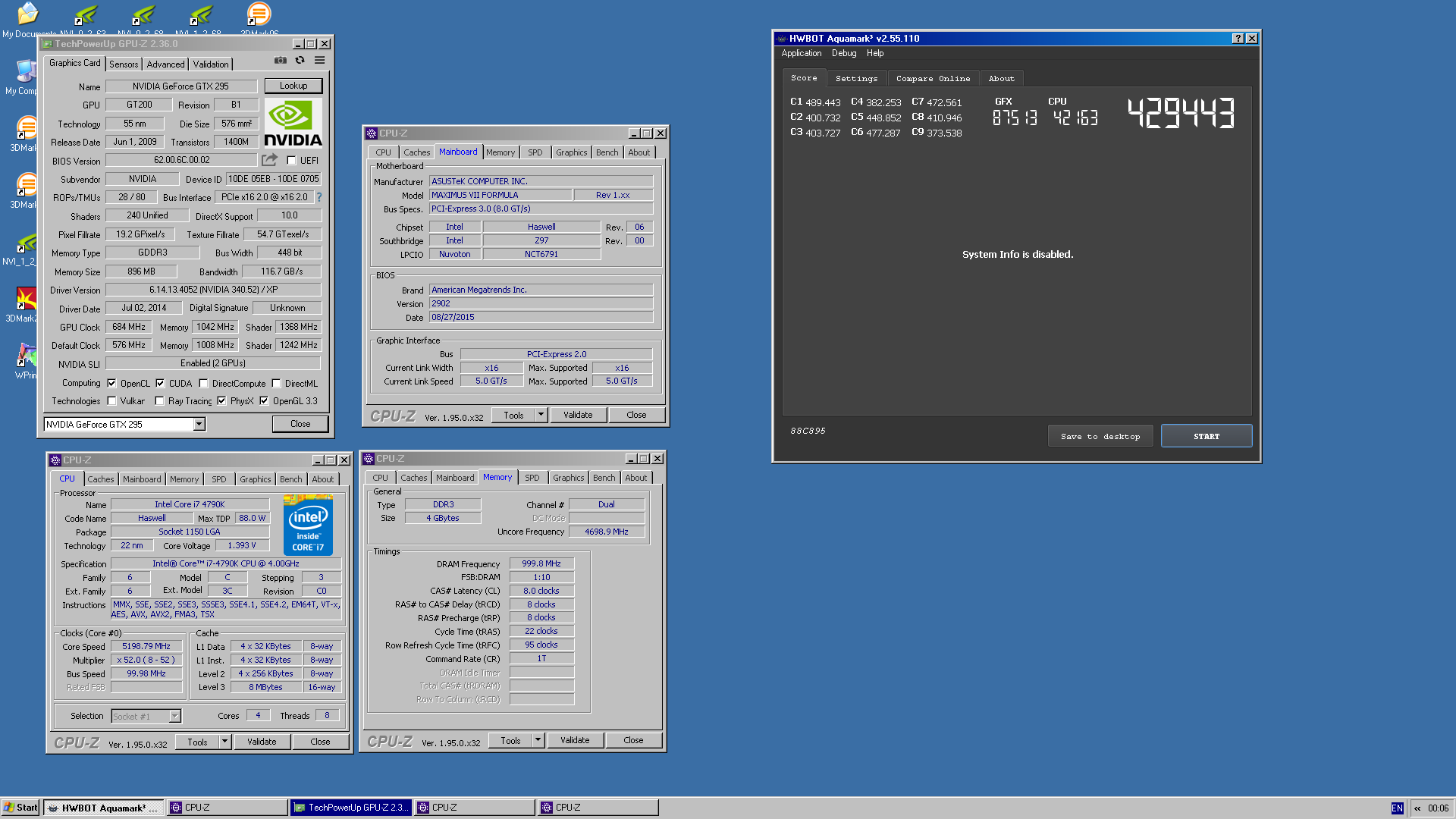Toggle the CUDA checkbox
Screen dimensions: 1456x819
[x=160, y=383]
